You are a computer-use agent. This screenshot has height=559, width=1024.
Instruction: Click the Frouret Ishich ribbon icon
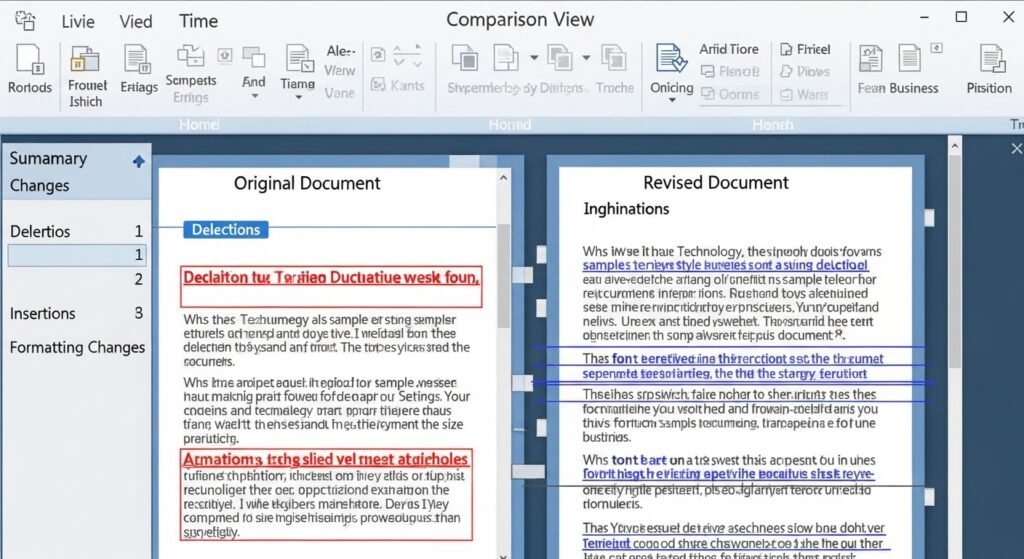tap(86, 59)
